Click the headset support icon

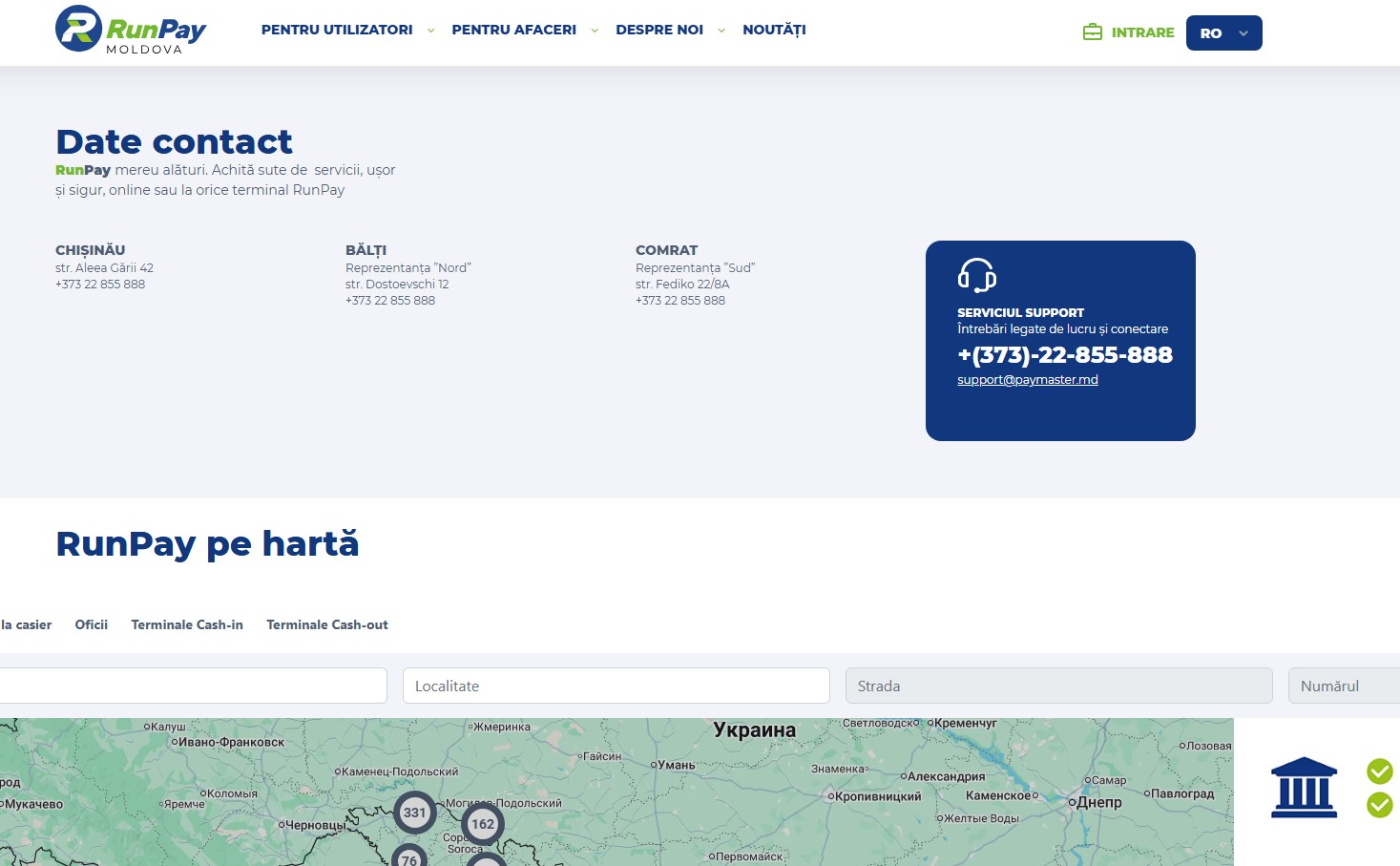click(x=977, y=275)
